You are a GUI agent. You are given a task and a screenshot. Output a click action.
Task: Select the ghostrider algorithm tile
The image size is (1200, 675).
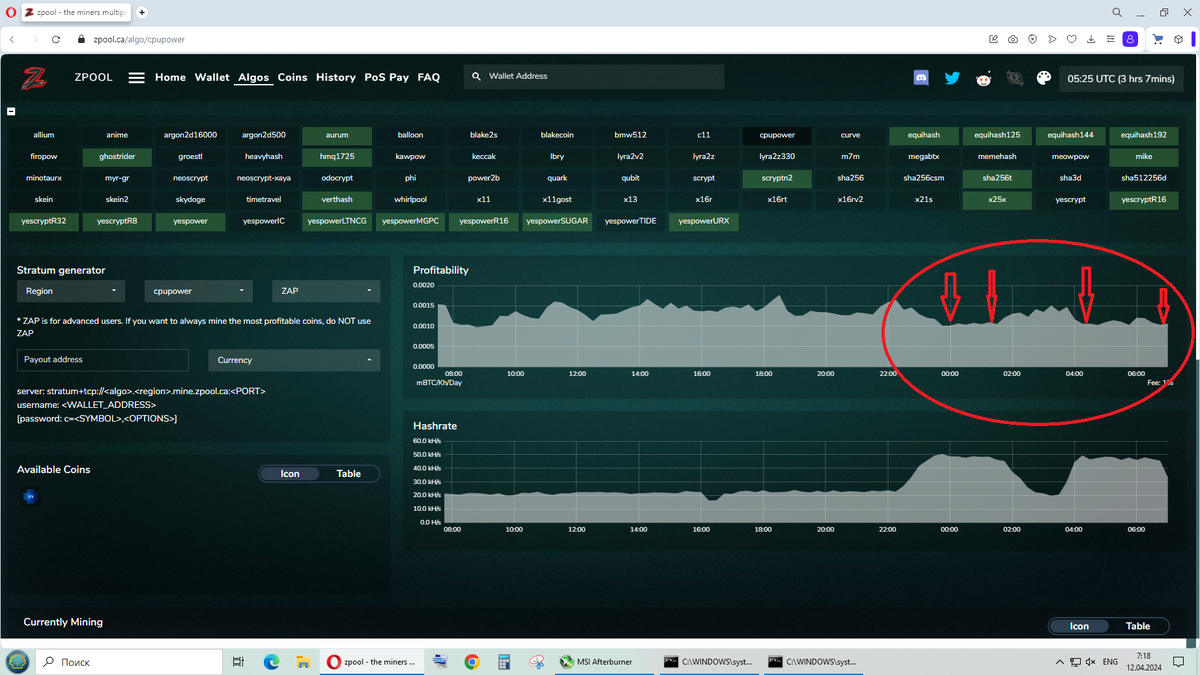(x=117, y=157)
